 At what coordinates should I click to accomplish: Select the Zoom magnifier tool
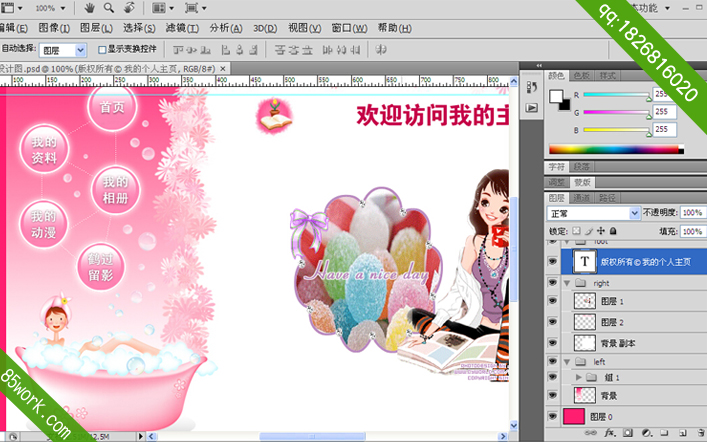click(x=109, y=8)
